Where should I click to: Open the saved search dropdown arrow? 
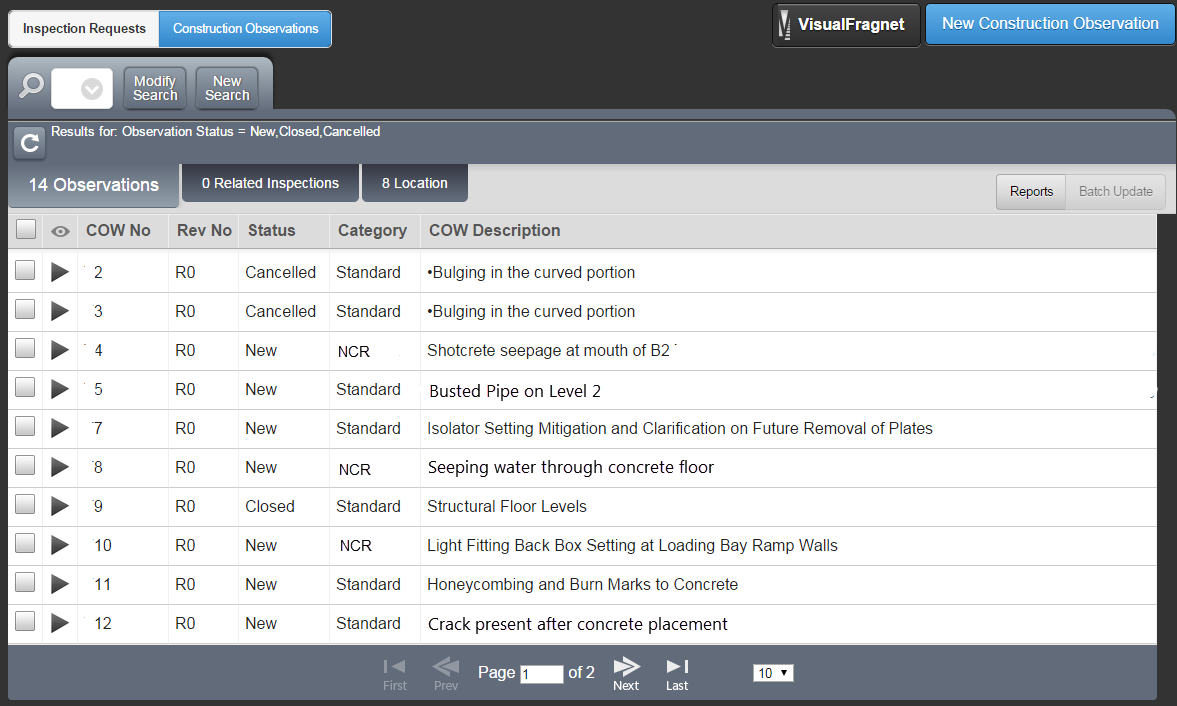(91, 89)
